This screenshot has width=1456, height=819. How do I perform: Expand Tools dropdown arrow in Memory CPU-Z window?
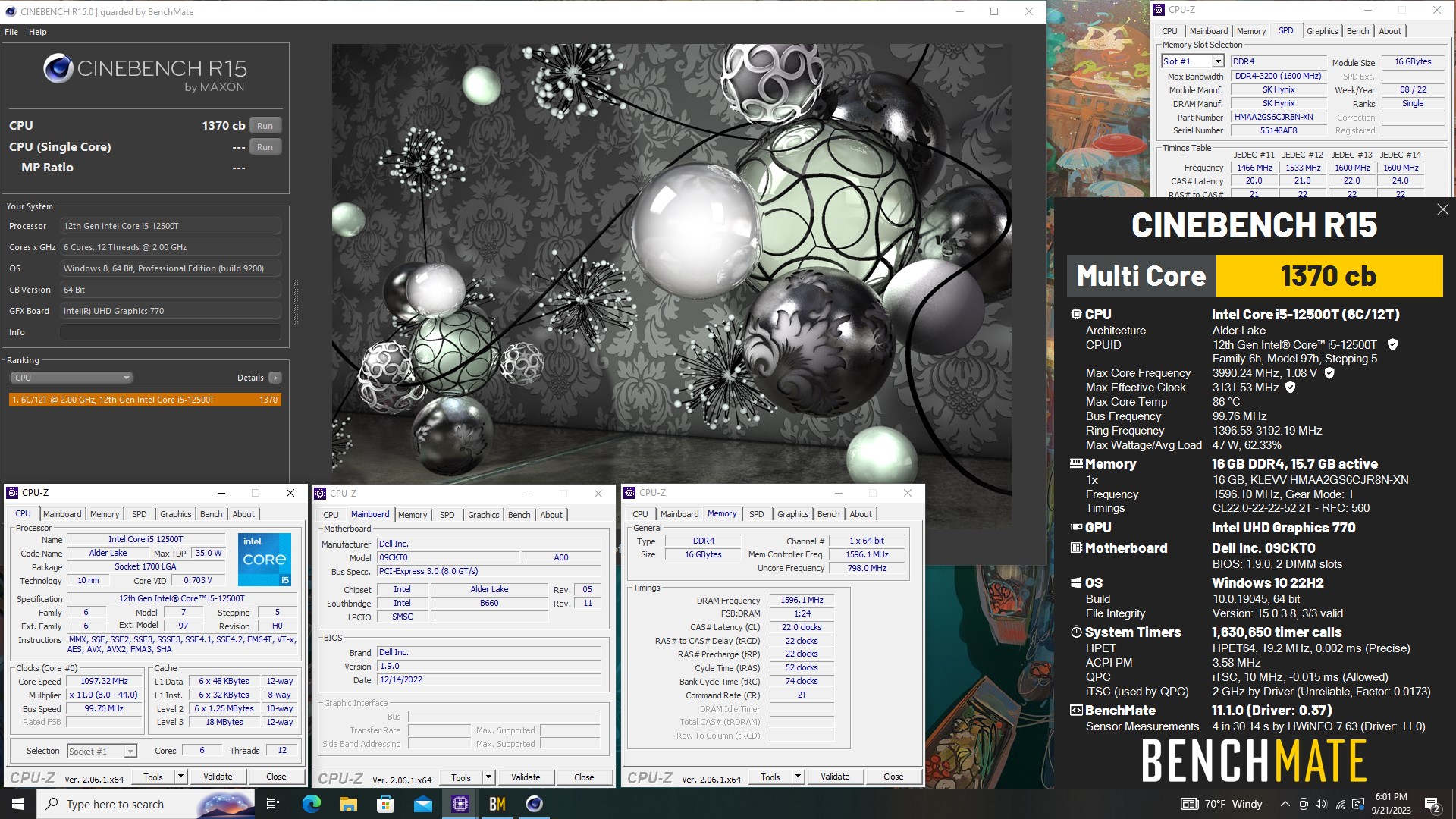(x=798, y=777)
